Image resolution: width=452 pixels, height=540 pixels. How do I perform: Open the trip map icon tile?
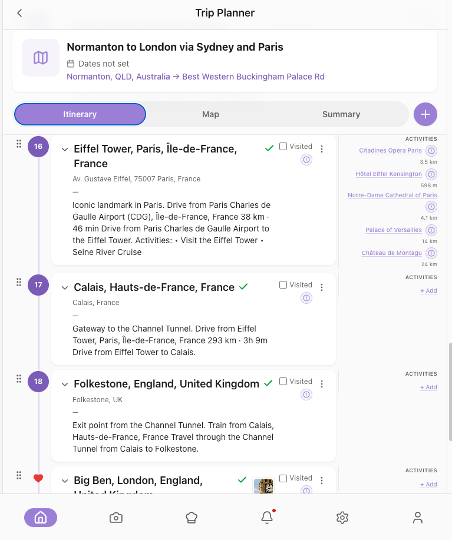click(x=41, y=58)
